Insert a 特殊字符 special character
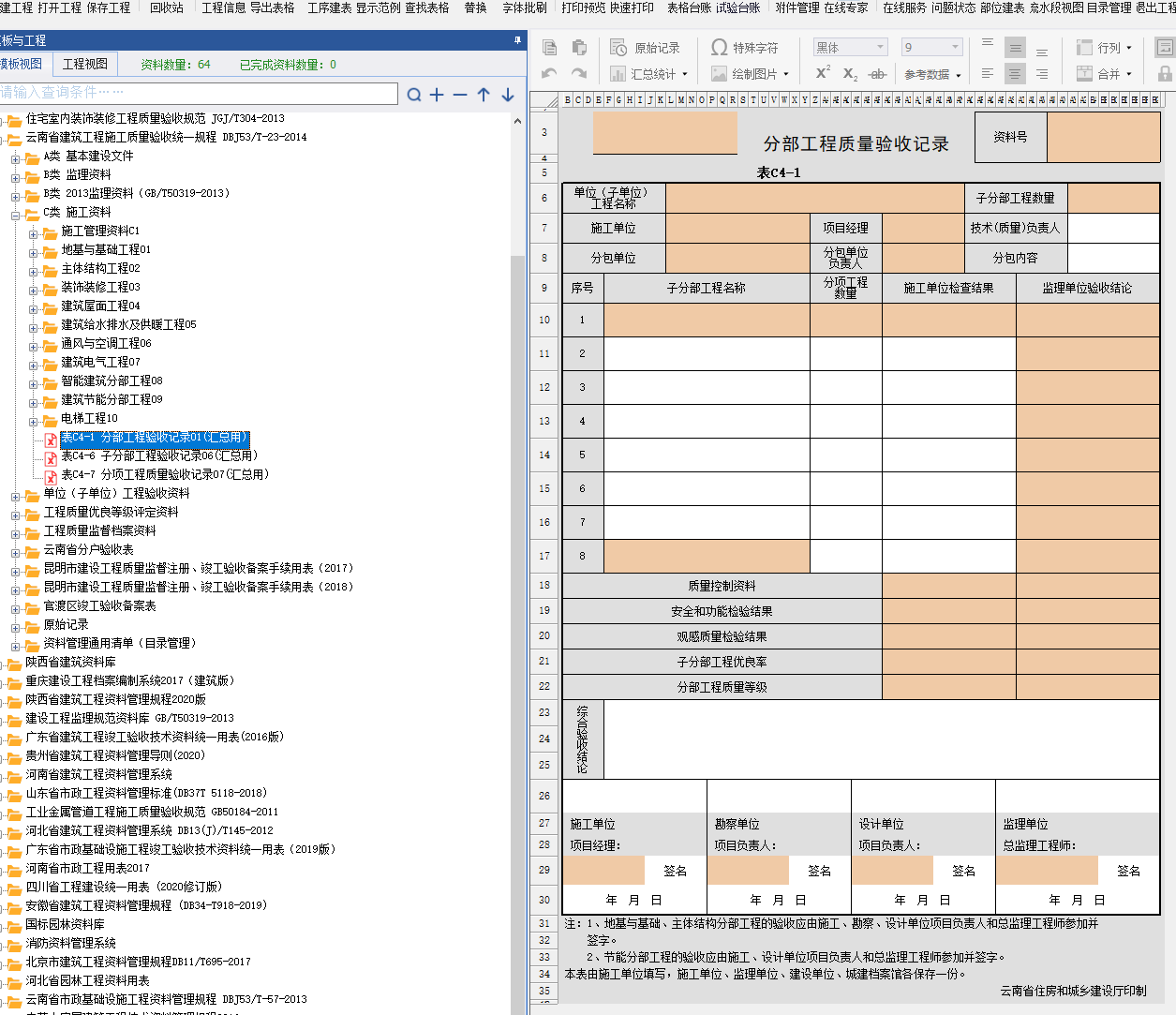1176x1015 pixels. [x=745, y=48]
